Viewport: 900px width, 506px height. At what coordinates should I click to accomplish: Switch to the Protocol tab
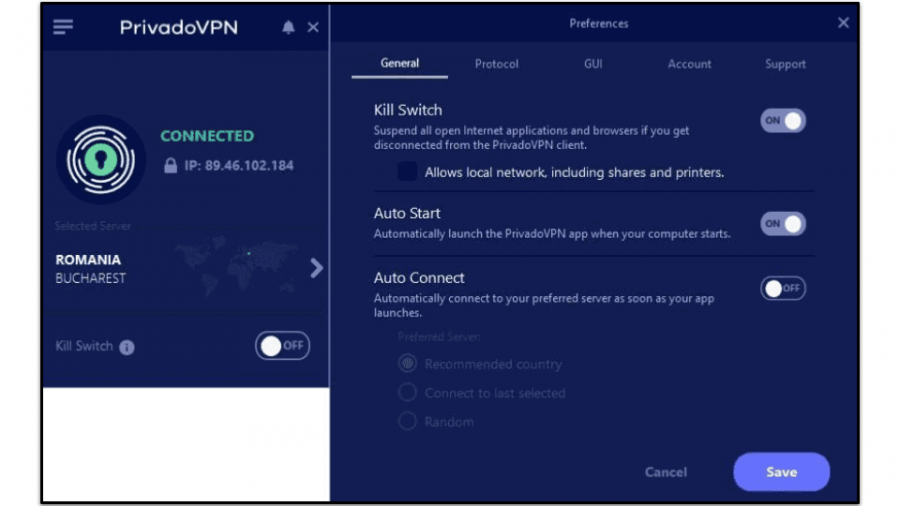pos(497,64)
